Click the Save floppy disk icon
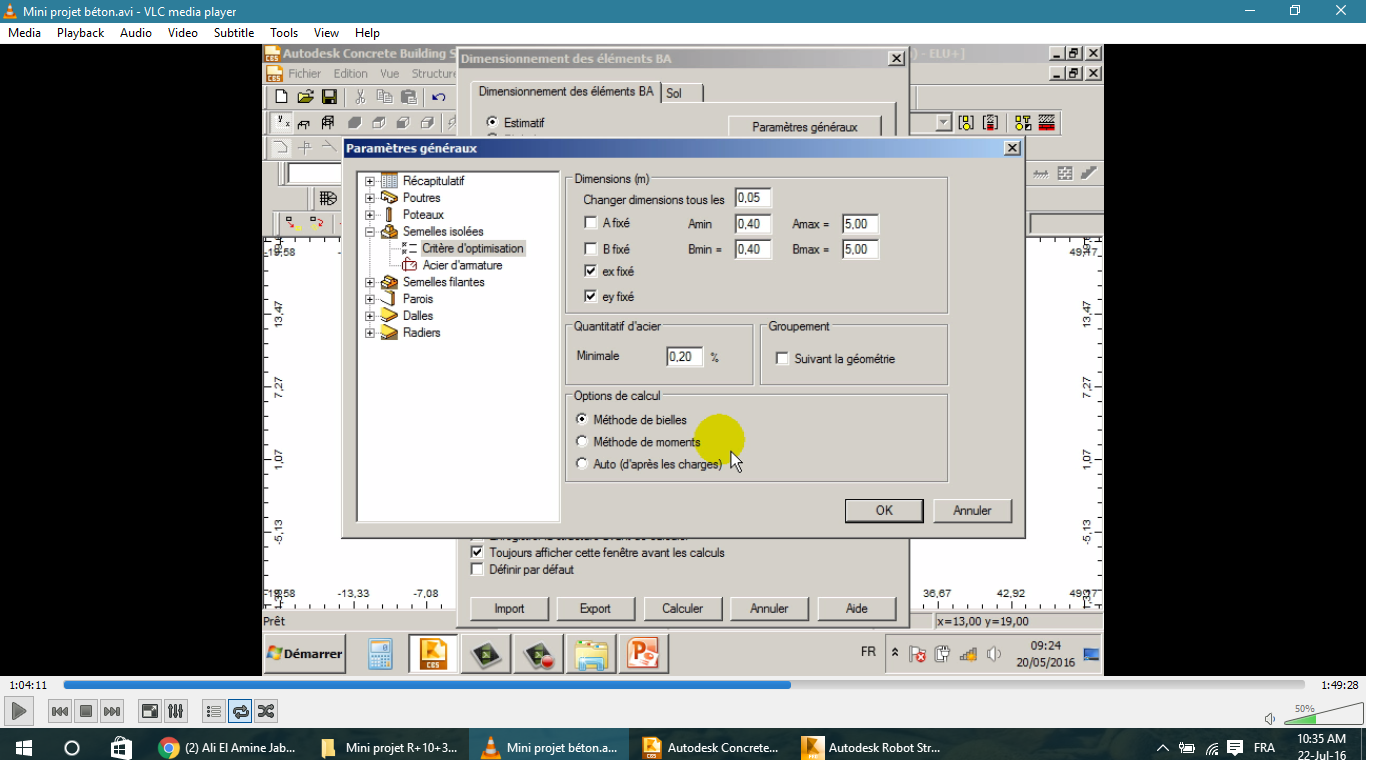Image resolution: width=1384 pixels, height=760 pixels. [329, 97]
